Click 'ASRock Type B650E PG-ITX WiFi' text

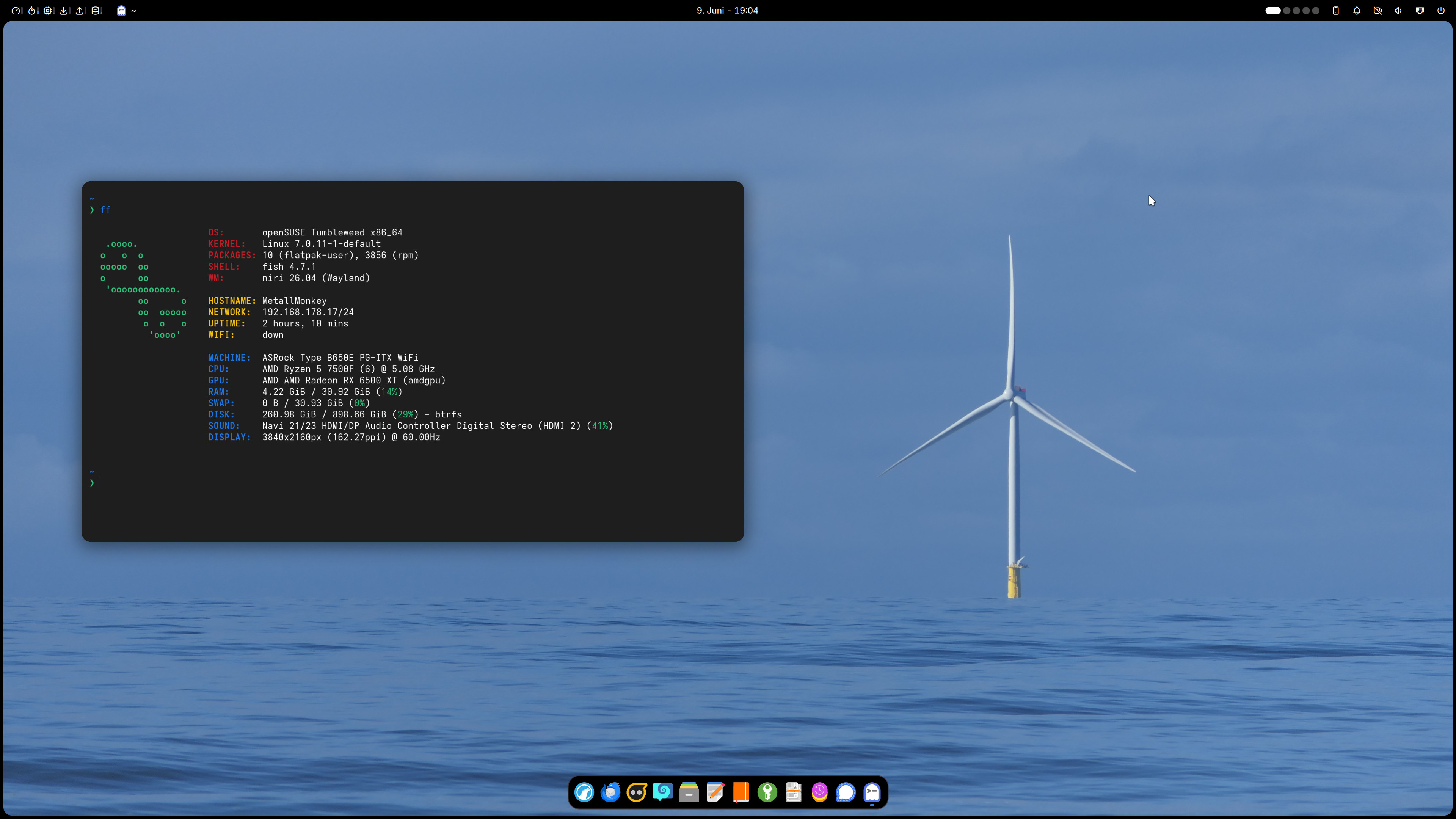340,357
